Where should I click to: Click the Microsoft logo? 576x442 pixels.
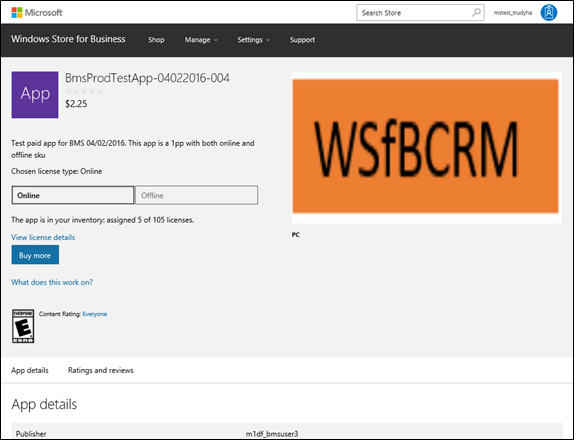pyautogui.click(x=37, y=12)
